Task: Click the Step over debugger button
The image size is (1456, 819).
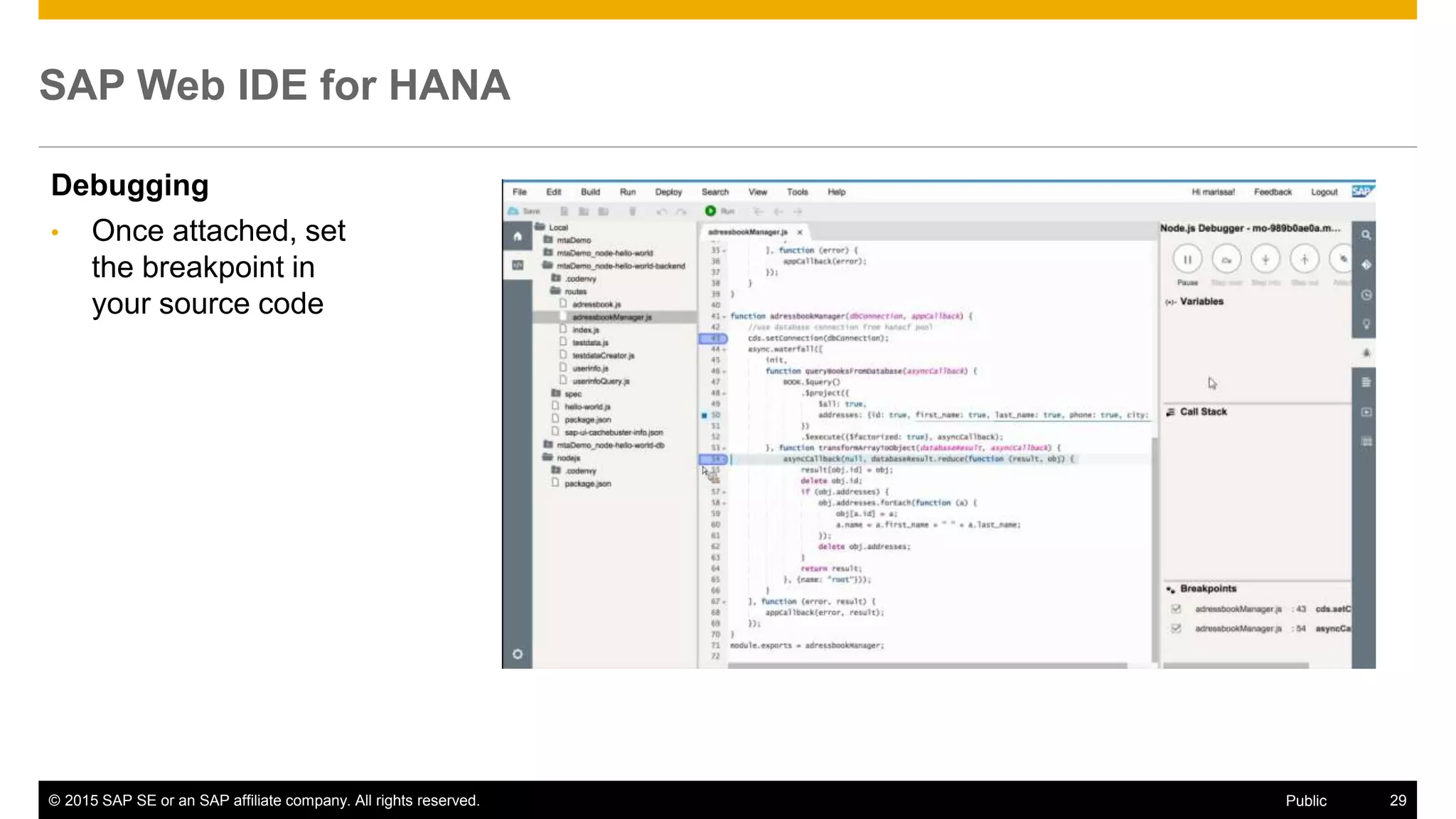Action: click(x=1226, y=259)
